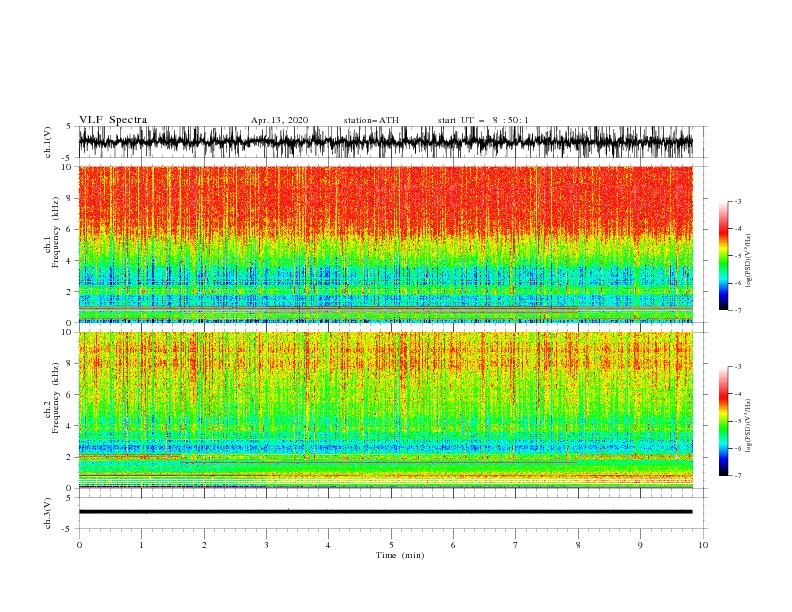Image resolution: width=792 pixels, height=612 pixels.
Task: Click the "-5" tick on ch.1 color bar
Action: coord(738,256)
